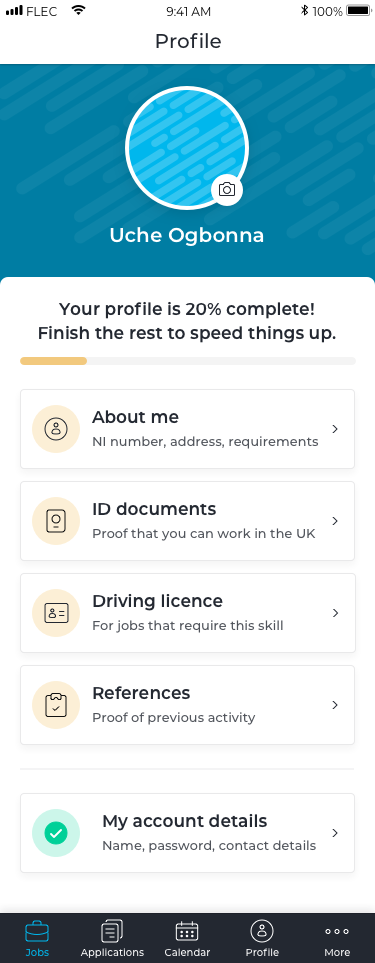Expand References using its chevron
The image size is (375, 963).
pos(335,705)
